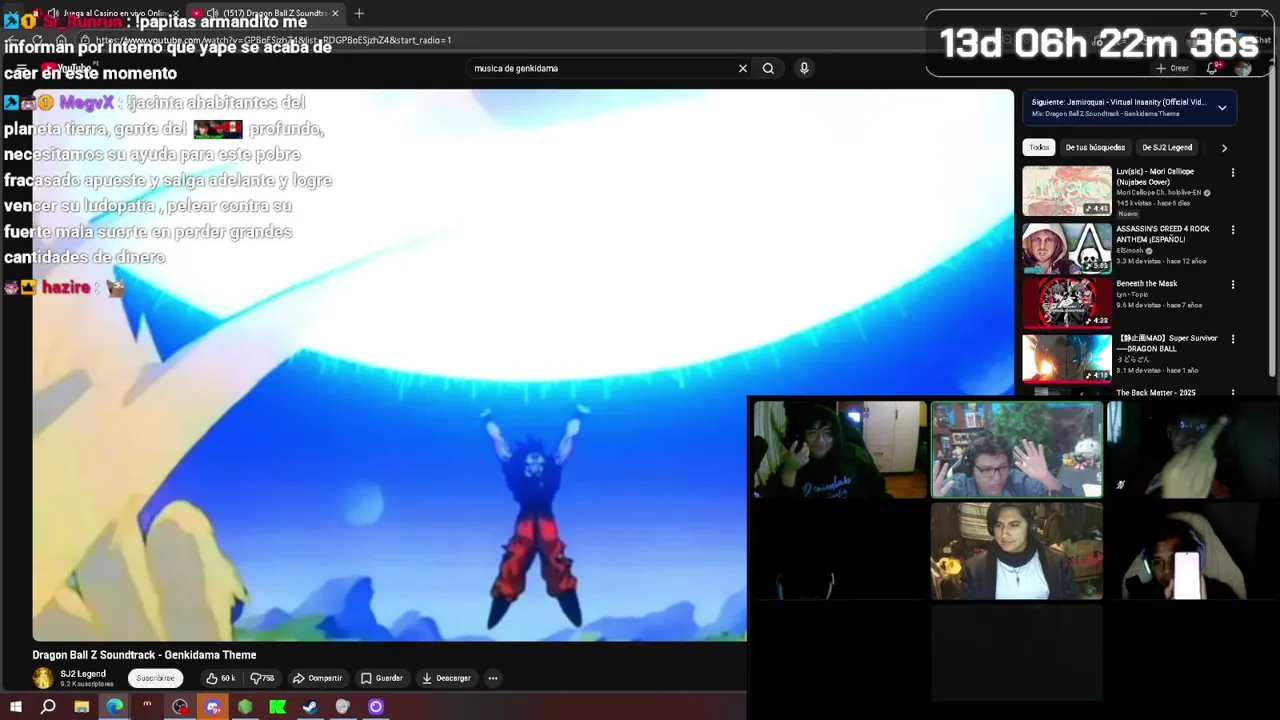Open Discord from taskbar
1280x720 pixels.
[213, 707]
